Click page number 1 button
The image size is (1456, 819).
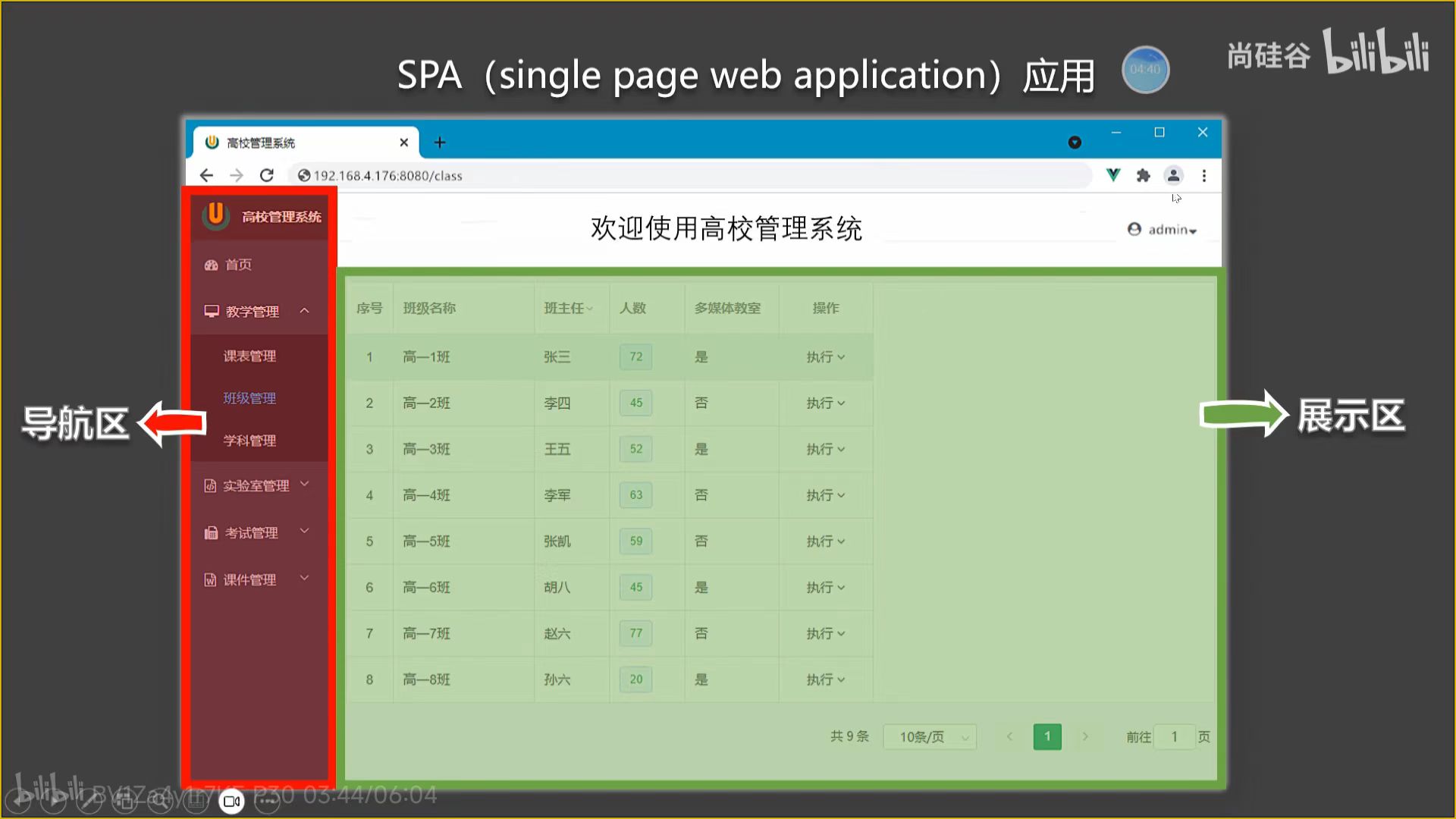pos(1047,736)
